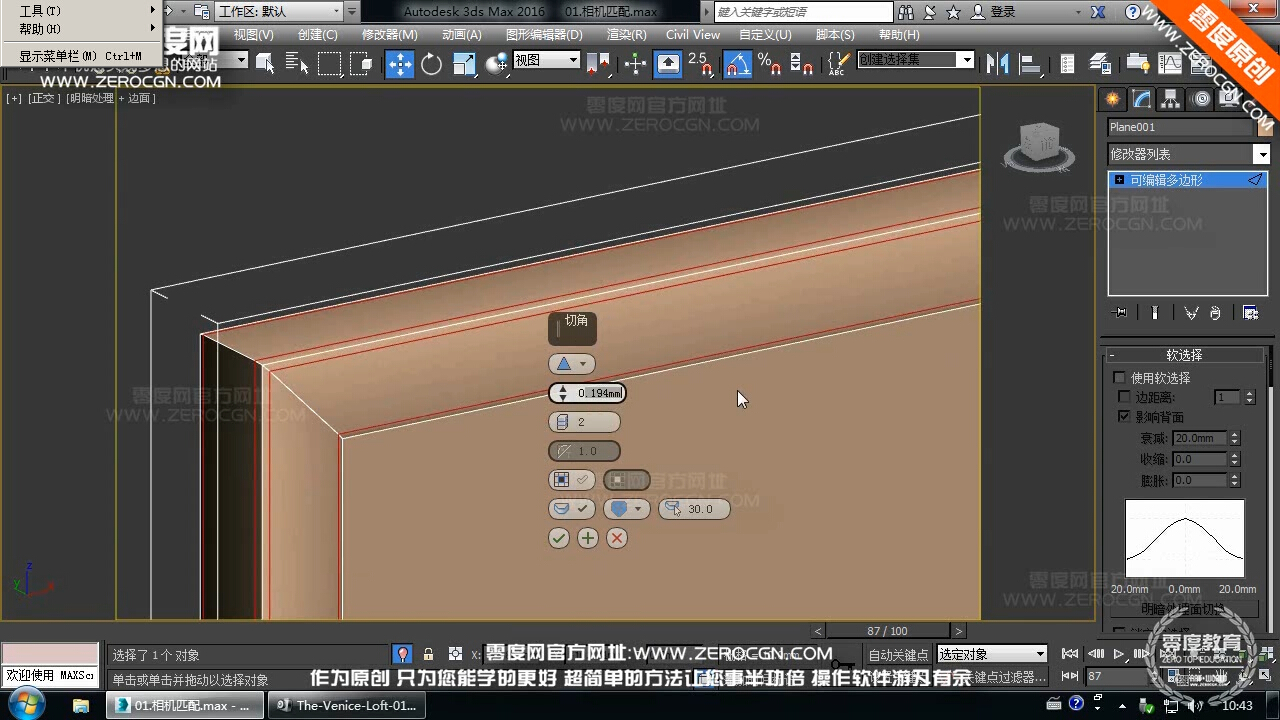Click Make Unique modifier icon
Screen dimensions: 1280x720
point(1191,313)
